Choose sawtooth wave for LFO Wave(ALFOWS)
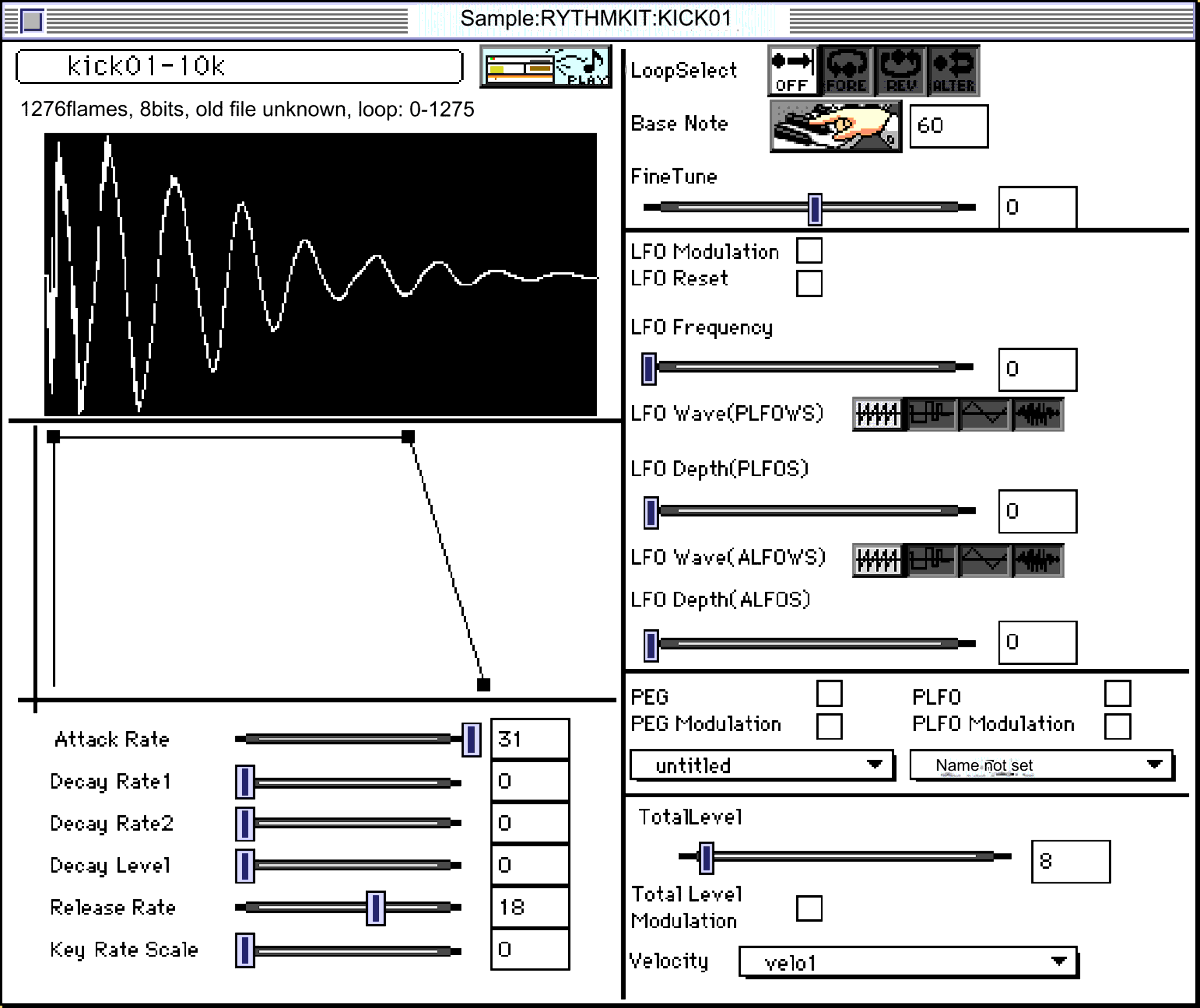The height and width of the screenshot is (1008, 1200). [877, 560]
